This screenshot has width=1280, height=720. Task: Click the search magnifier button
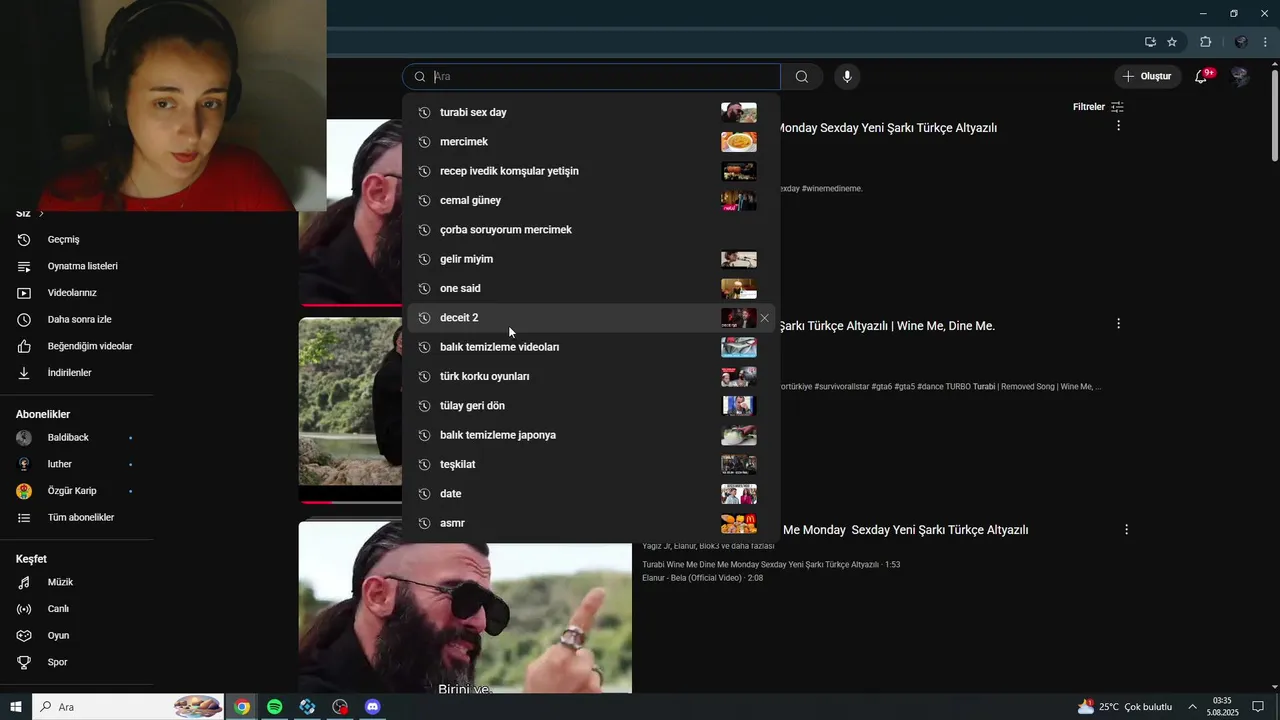click(x=802, y=77)
